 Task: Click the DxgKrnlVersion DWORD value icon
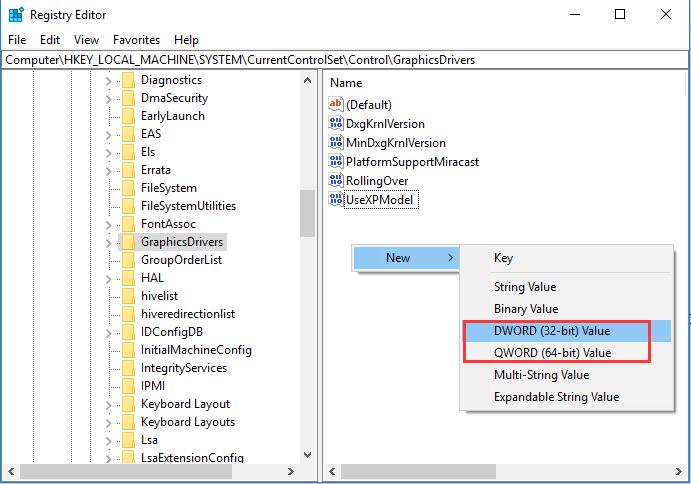click(x=336, y=123)
